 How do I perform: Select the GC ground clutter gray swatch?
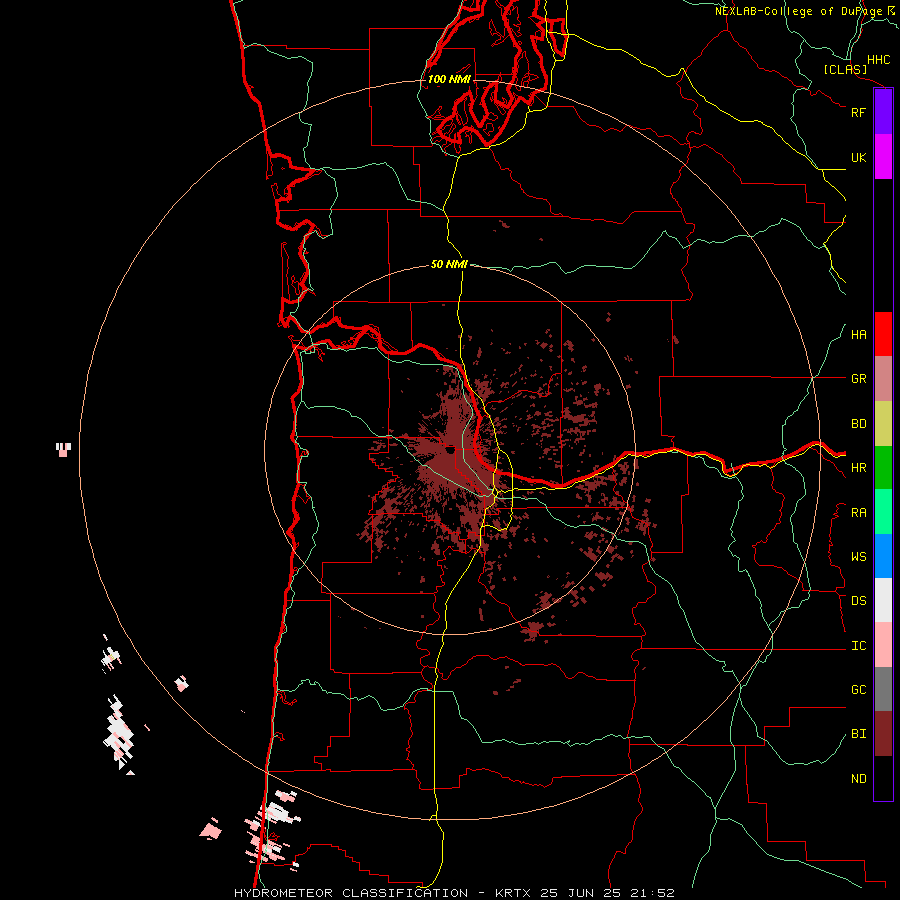pyautogui.click(x=883, y=689)
